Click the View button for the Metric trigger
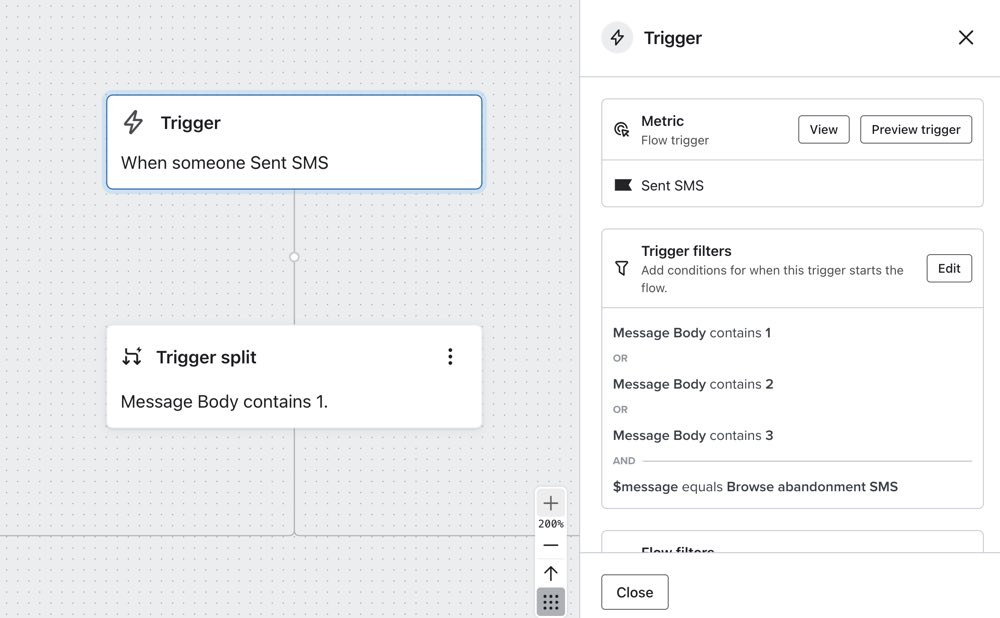The height and width of the screenshot is (618, 1000). (x=823, y=129)
